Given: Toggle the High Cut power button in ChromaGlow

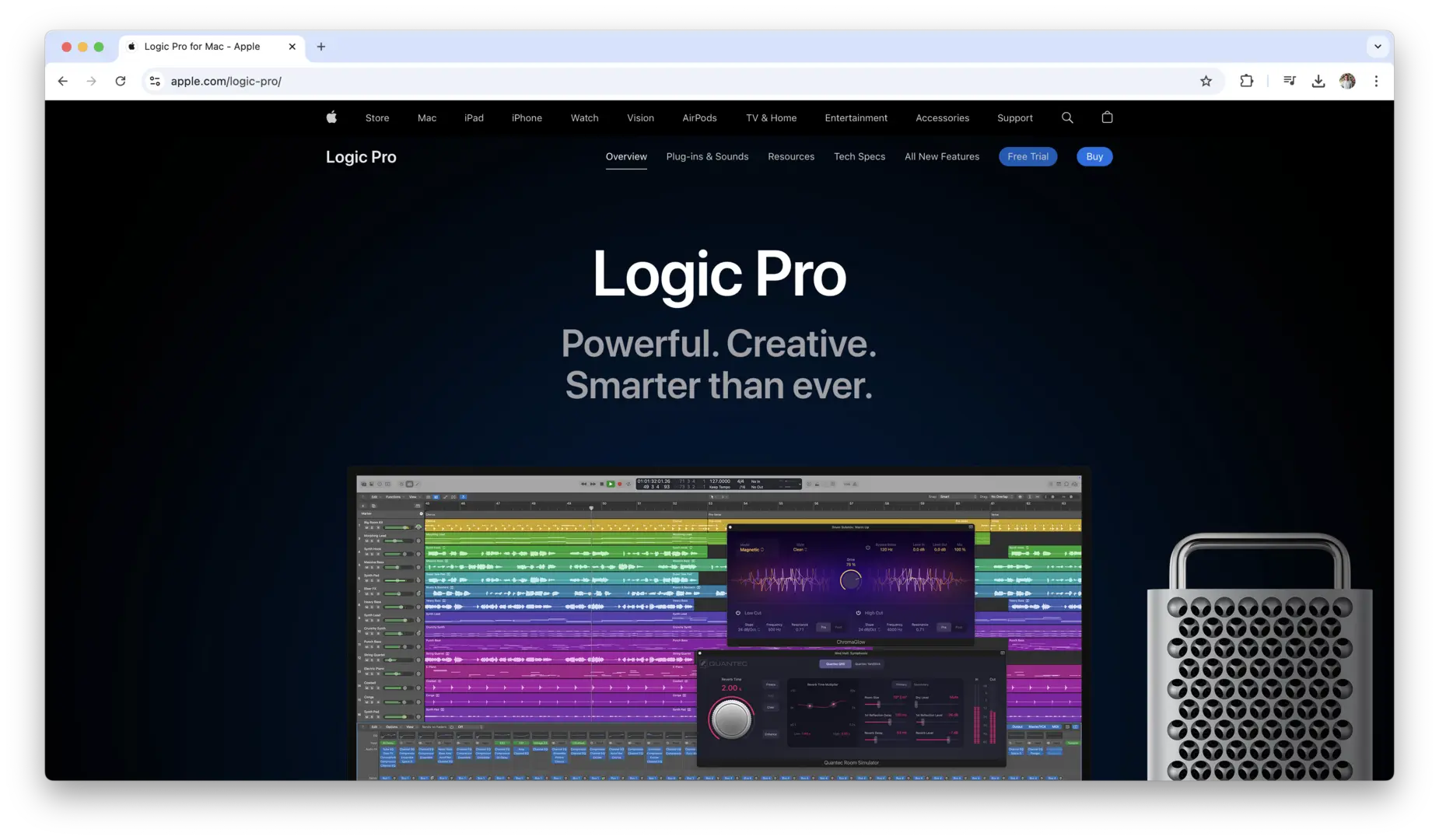Looking at the screenshot, I should 859,613.
